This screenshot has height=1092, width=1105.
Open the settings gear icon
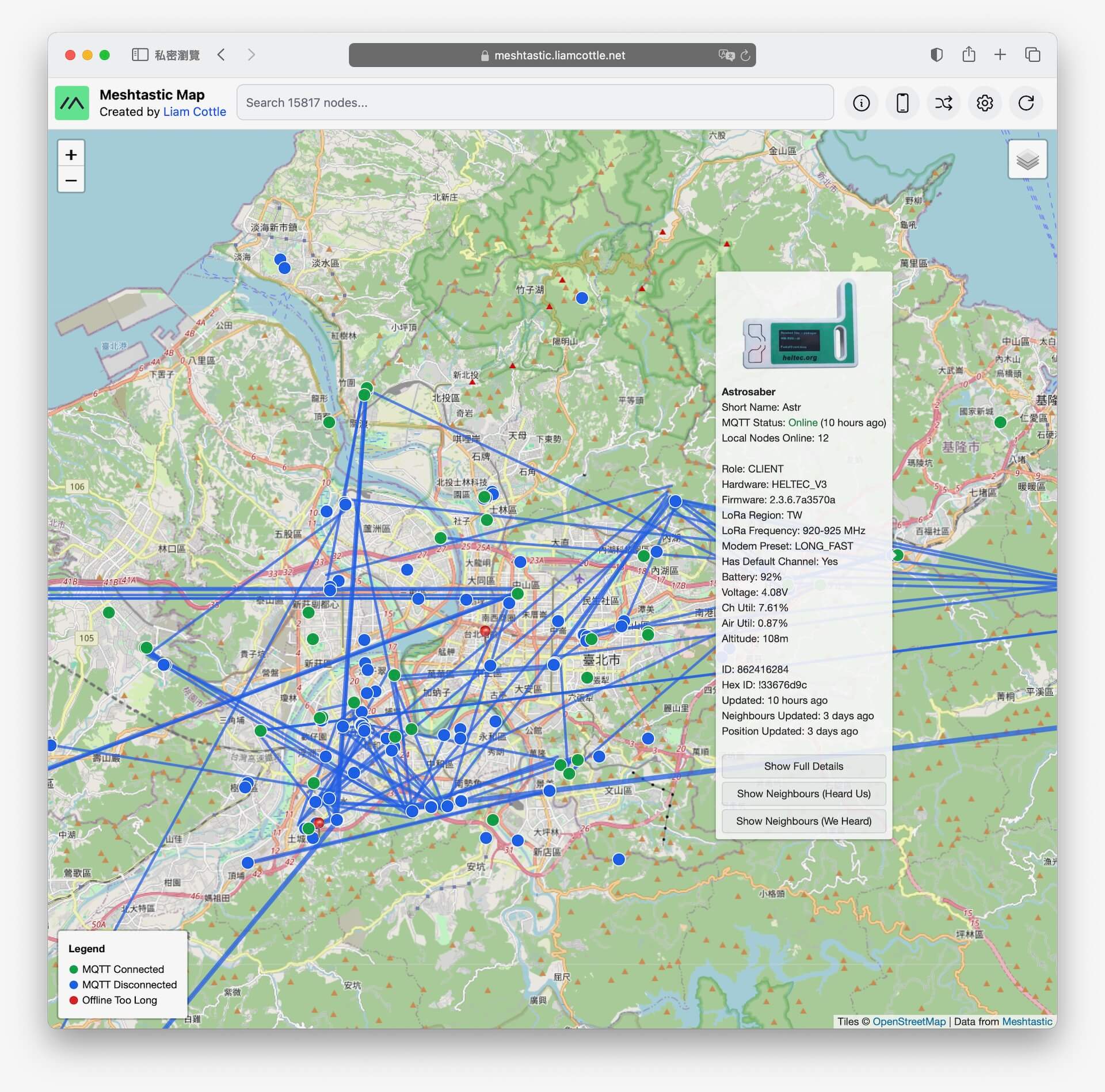click(985, 103)
